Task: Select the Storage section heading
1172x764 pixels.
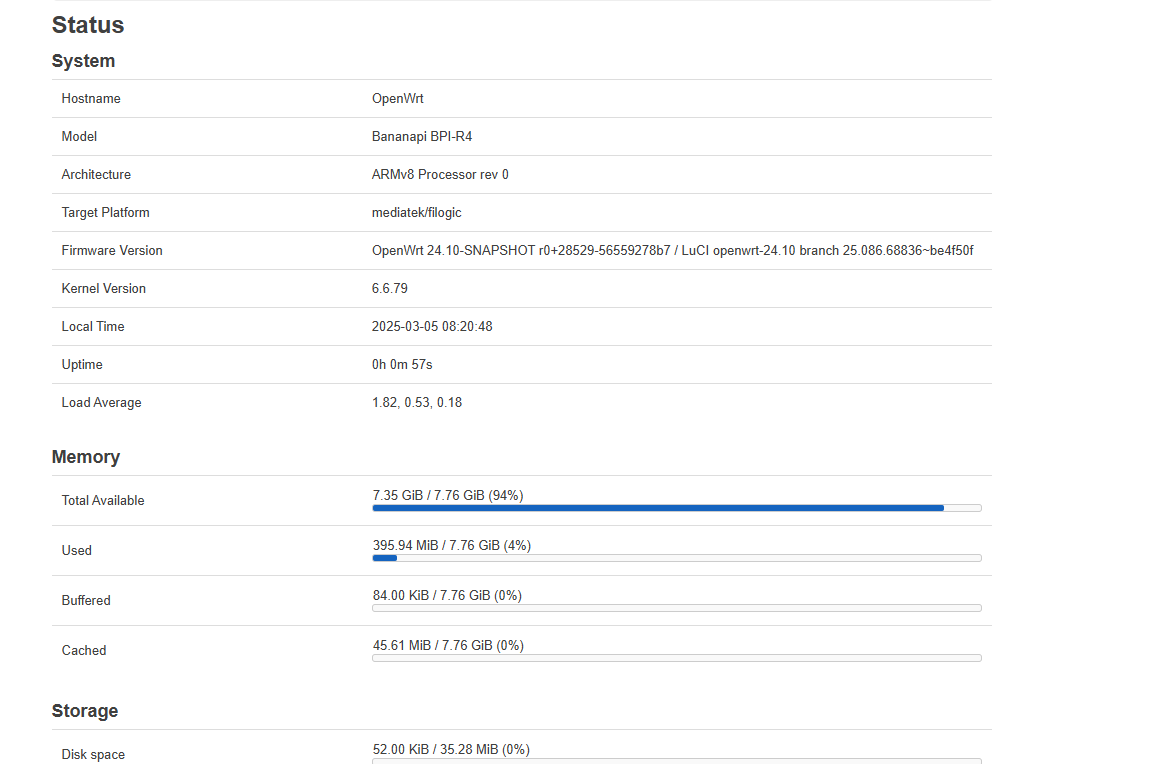Action: pyautogui.click(x=84, y=711)
